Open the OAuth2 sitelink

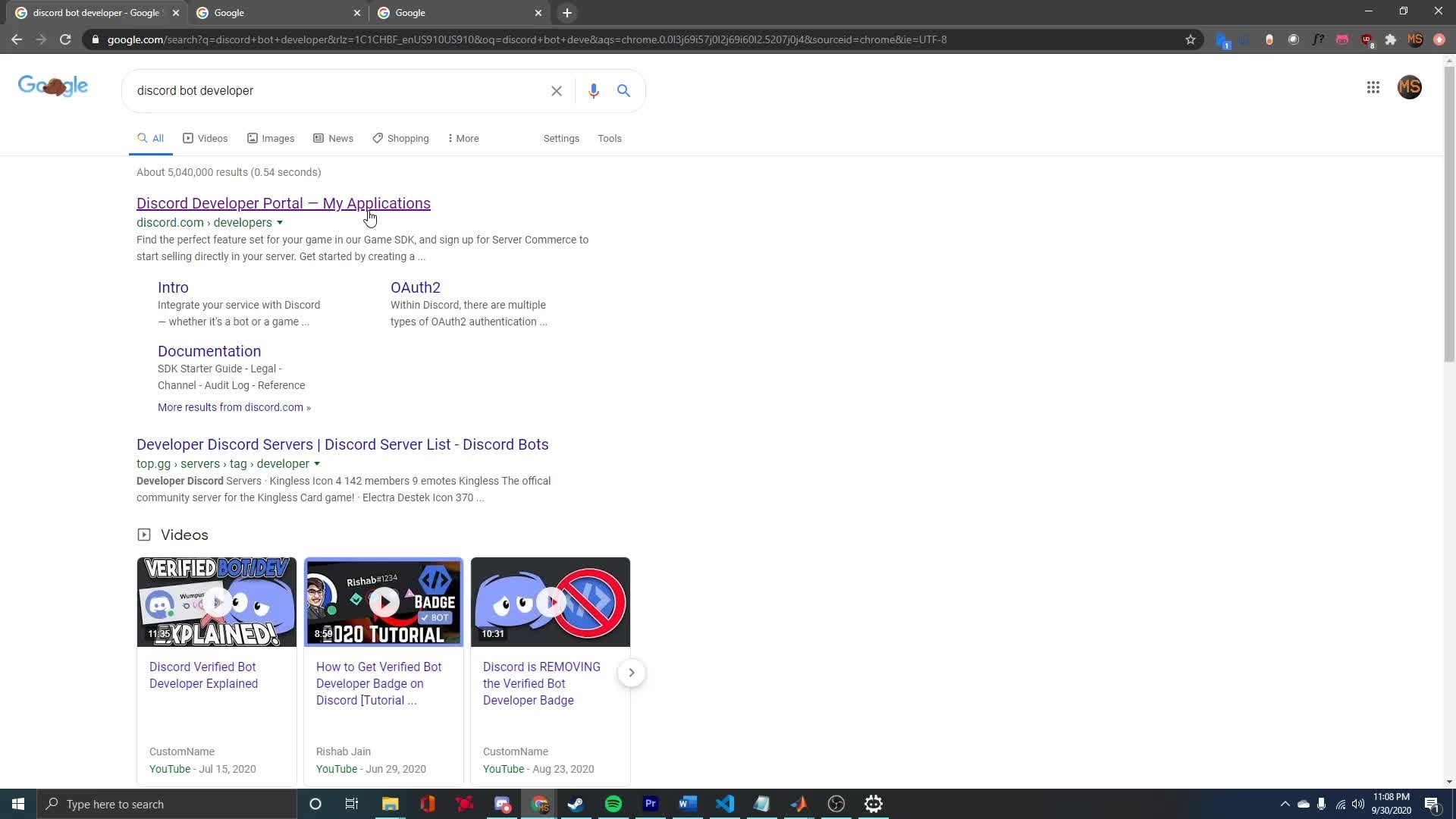tap(415, 287)
